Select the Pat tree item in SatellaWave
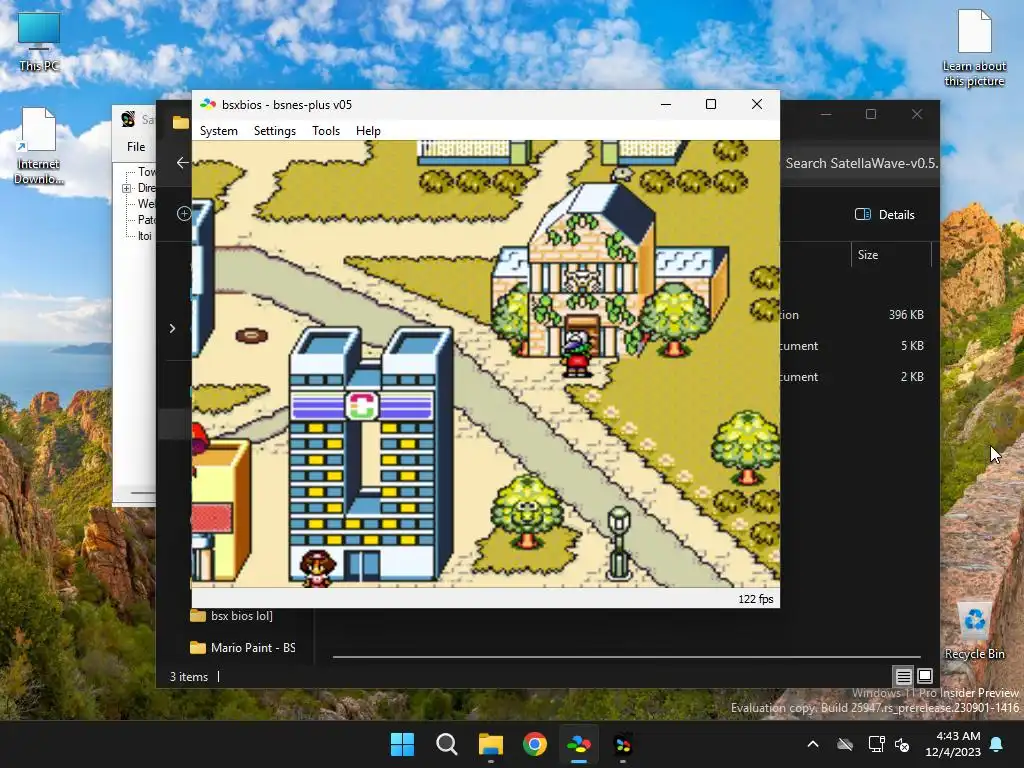The width and height of the screenshot is (1024, 768). (147, 220)
